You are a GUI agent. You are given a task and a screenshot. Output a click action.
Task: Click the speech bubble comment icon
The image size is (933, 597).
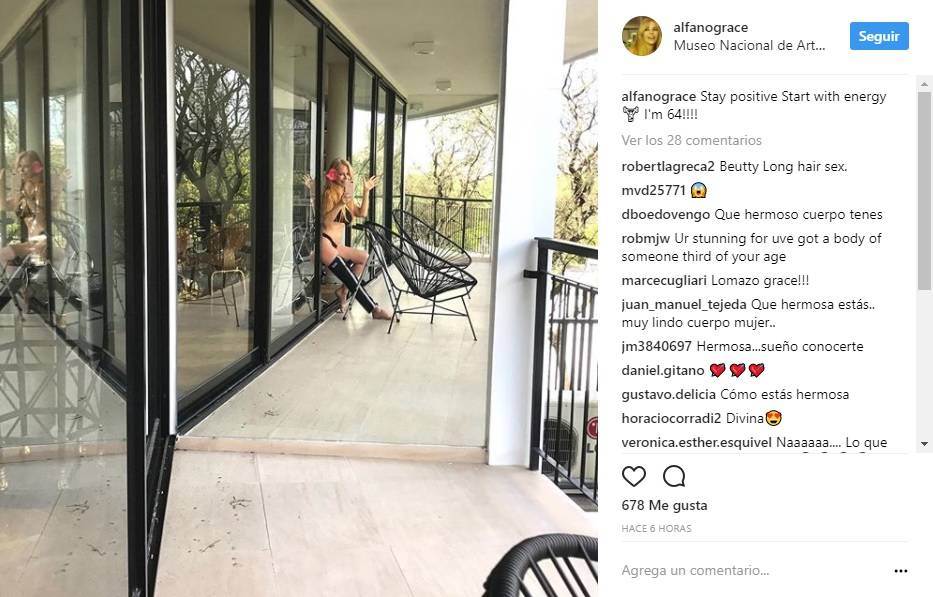point(674,476)
